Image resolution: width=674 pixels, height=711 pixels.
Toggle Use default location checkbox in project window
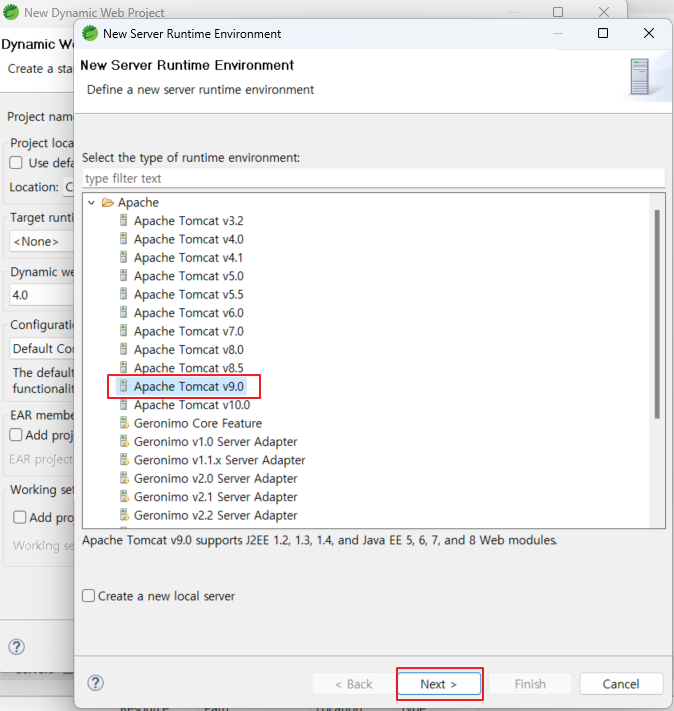[x=16, y=162]
